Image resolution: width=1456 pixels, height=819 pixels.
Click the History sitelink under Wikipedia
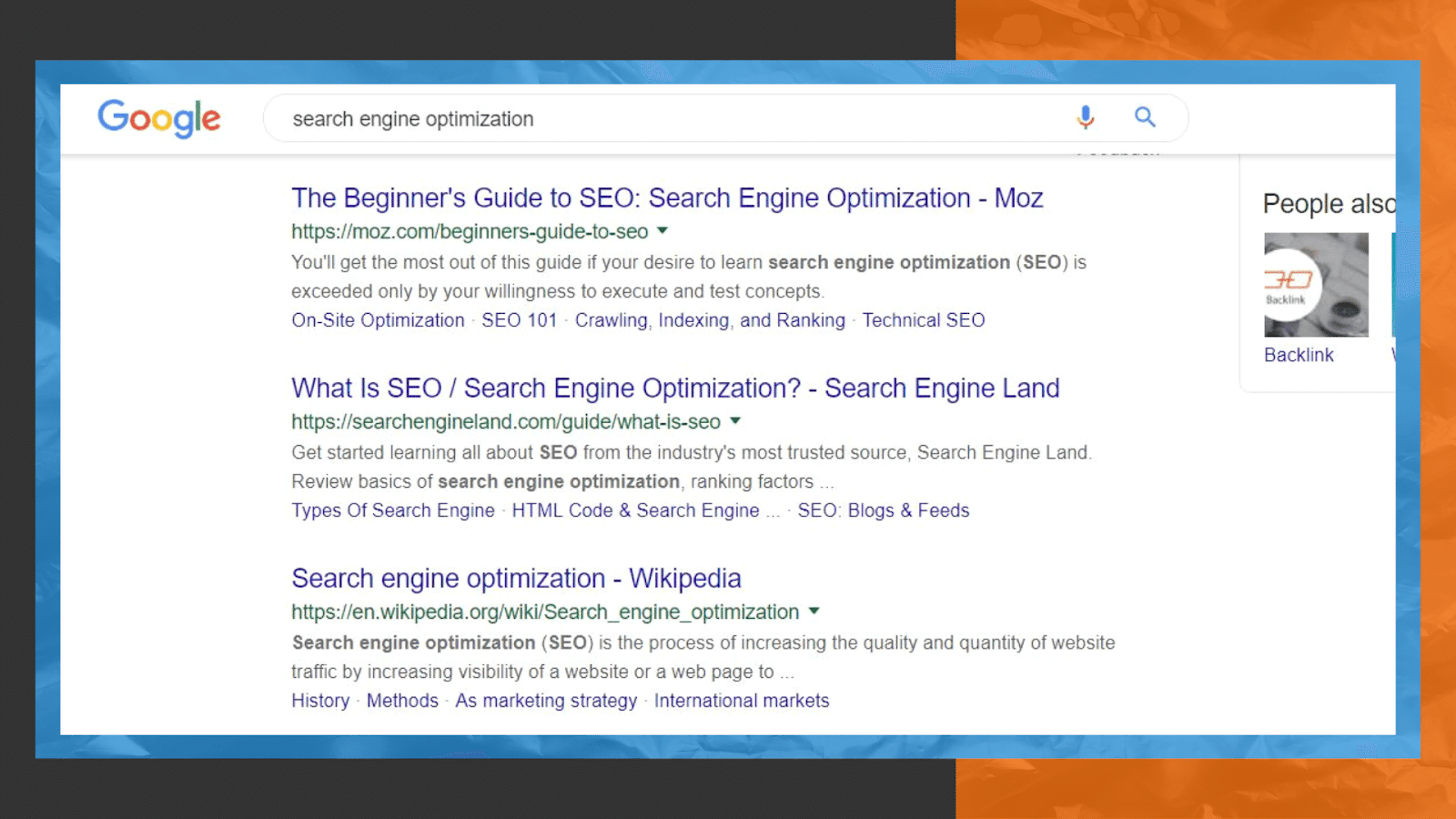[320, 701]
